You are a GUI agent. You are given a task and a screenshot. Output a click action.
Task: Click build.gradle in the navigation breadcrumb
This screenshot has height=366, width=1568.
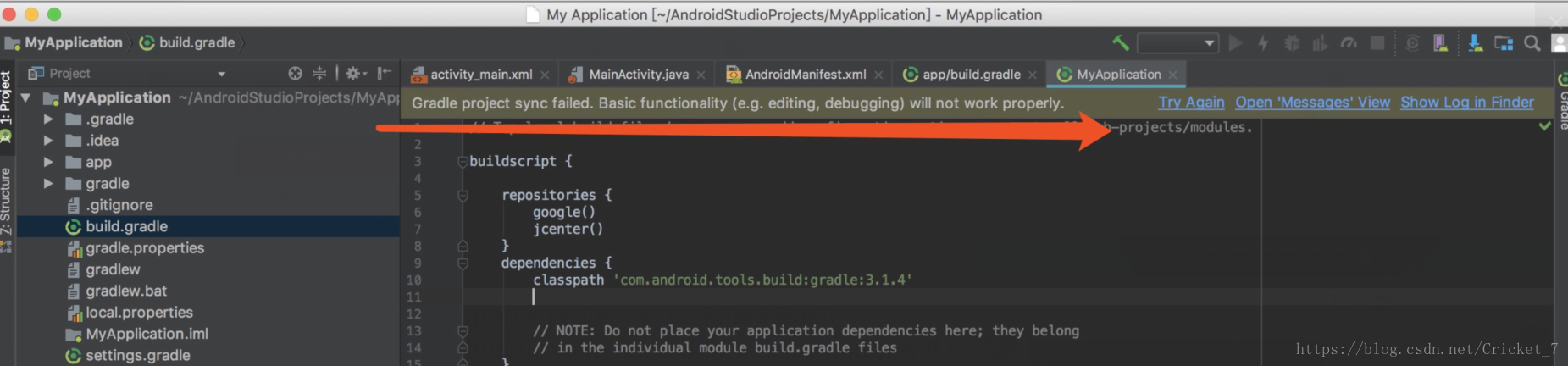(187, 42)
